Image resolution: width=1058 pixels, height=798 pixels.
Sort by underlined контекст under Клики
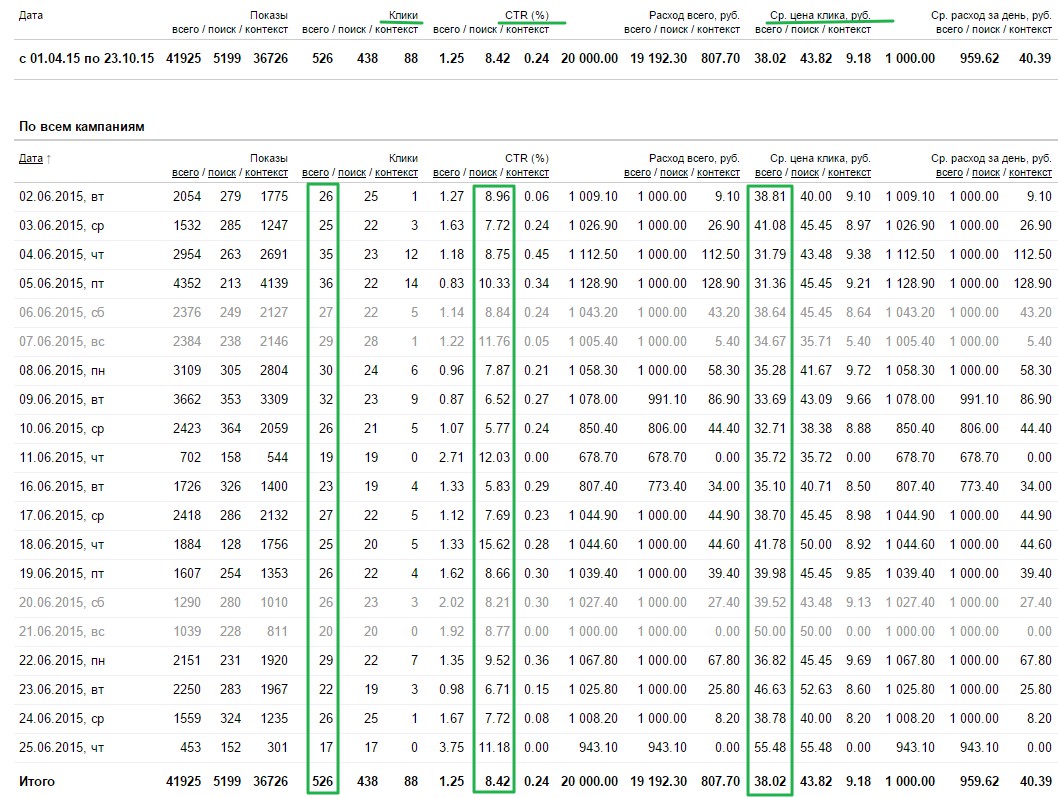(x=396, y=173)
